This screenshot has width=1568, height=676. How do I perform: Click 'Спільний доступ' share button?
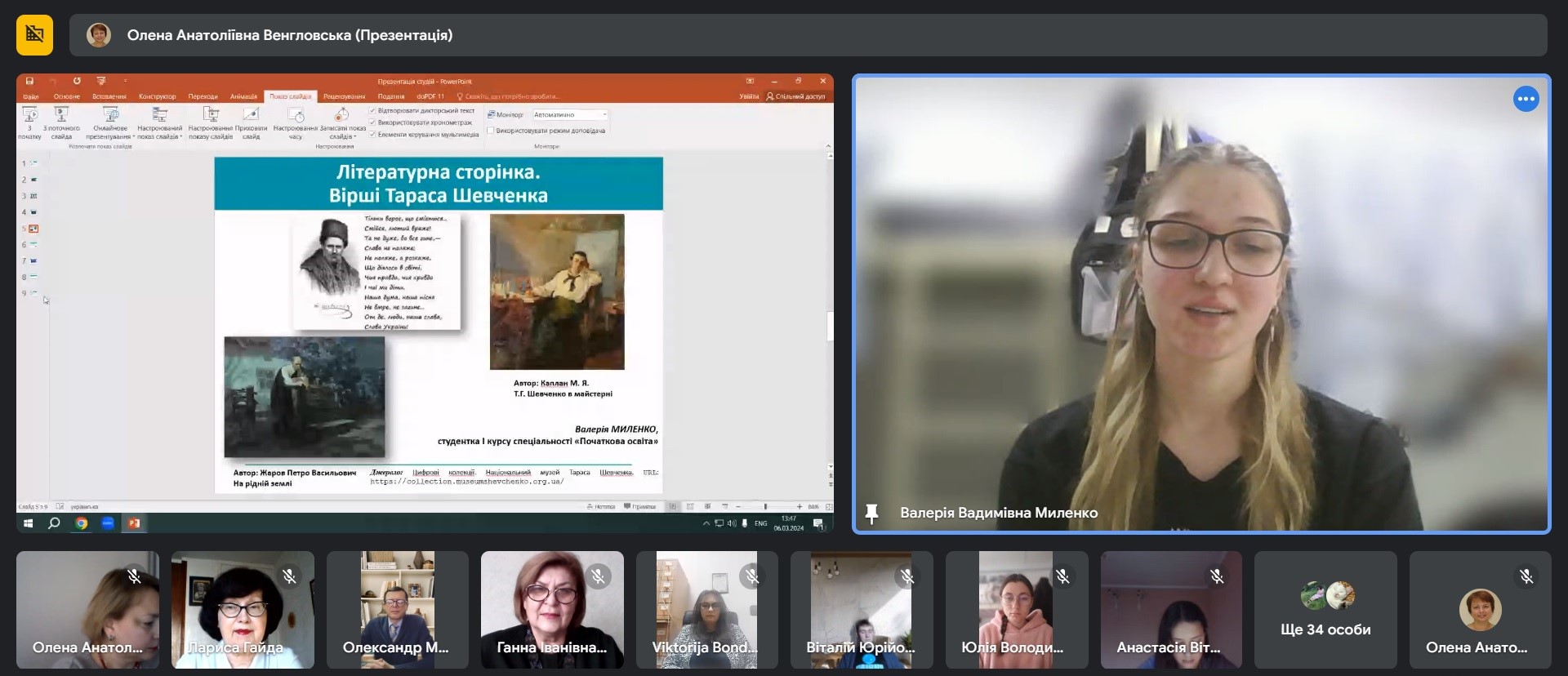(x=795, y=96)
